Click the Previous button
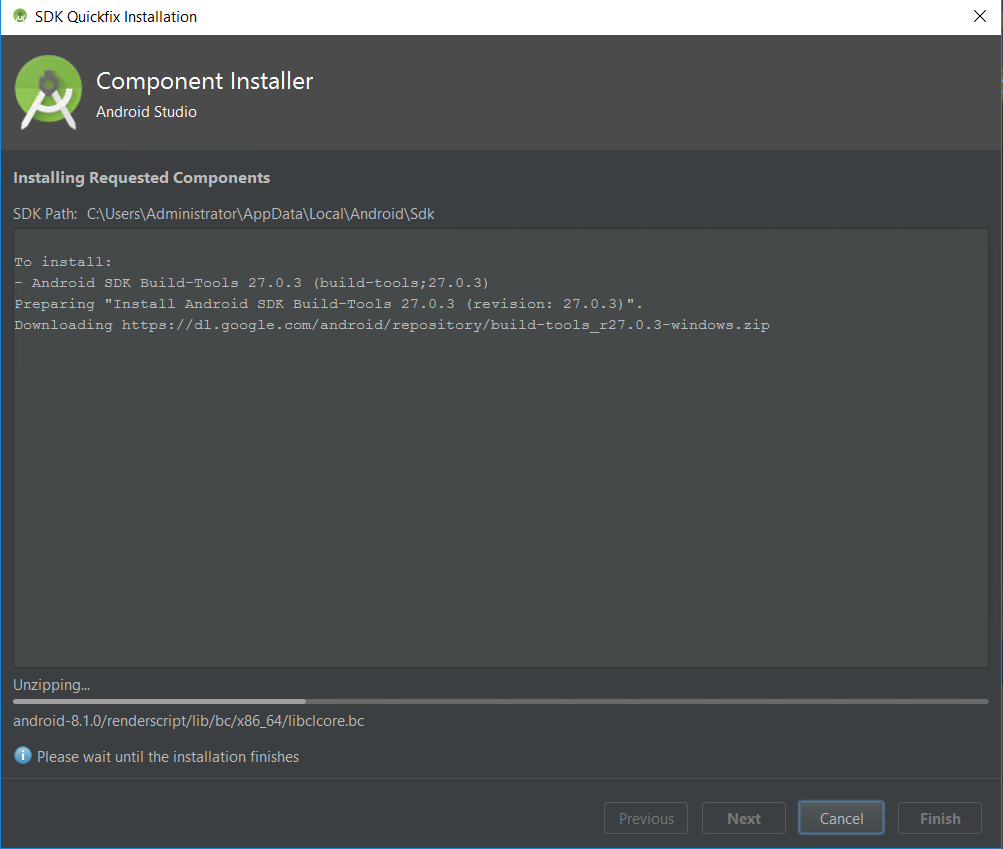This screenshot has width=1003, height=849. pos(645,818)
